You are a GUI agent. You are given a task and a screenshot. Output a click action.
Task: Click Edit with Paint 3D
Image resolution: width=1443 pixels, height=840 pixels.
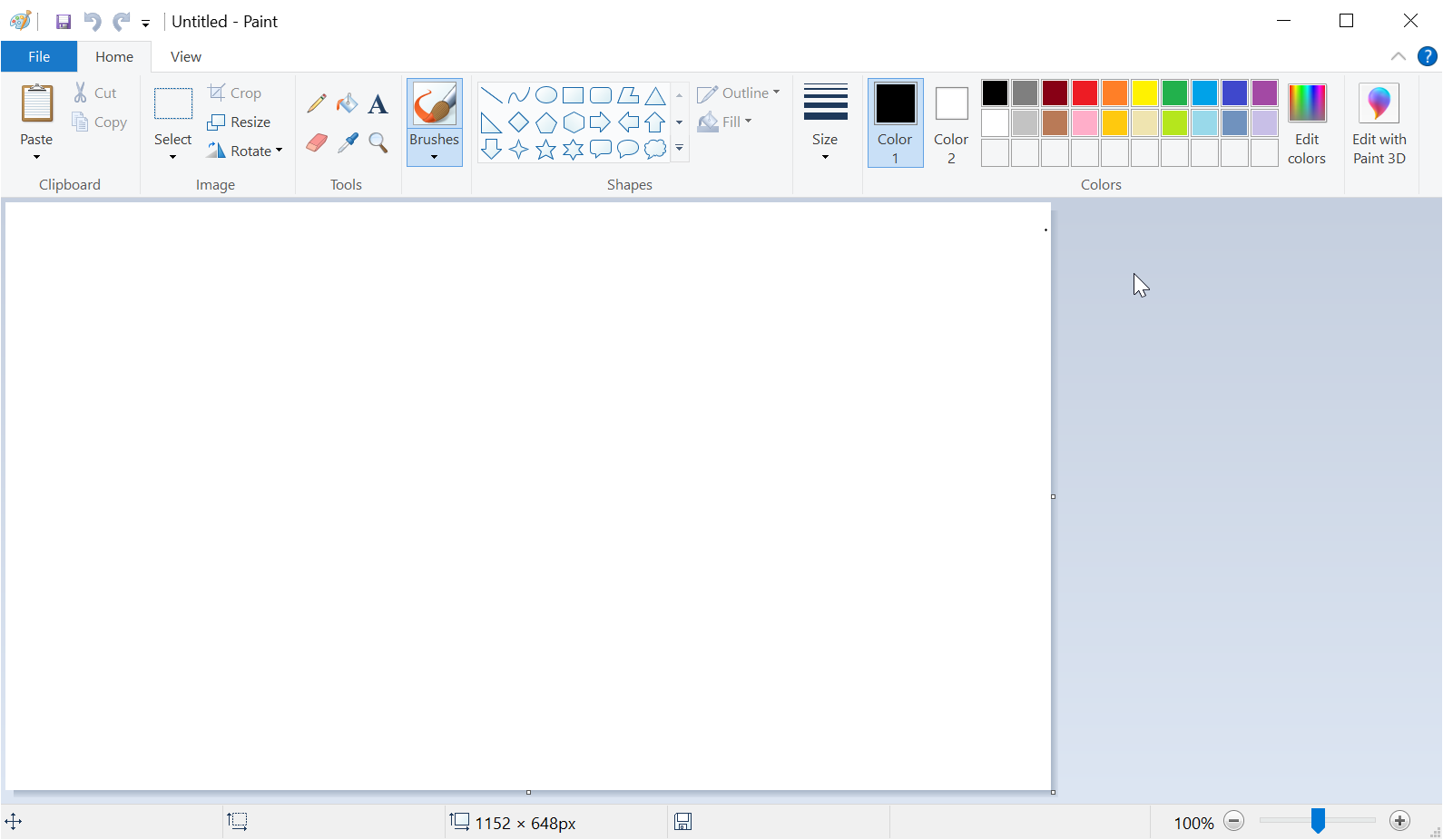click(x=1379, y=123)
